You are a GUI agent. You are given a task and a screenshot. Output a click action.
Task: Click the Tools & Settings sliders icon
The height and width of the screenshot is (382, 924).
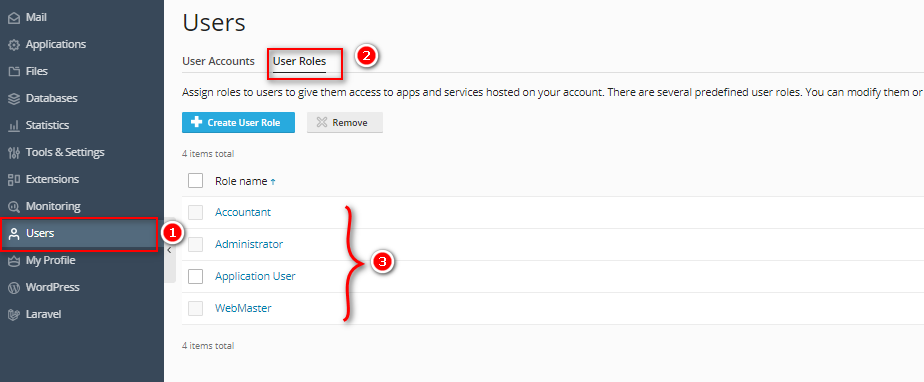pyautogui.click(x=14, y=153)
